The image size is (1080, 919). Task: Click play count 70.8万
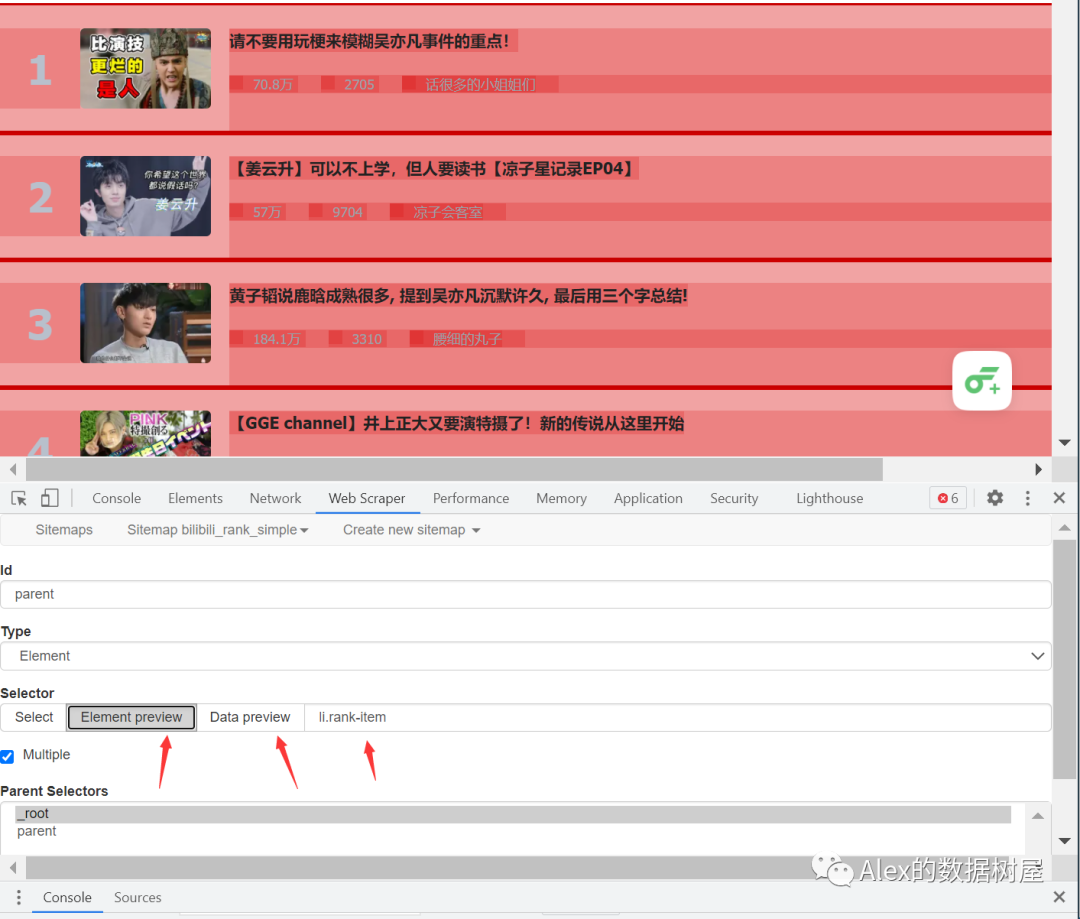tap(273, 84)
